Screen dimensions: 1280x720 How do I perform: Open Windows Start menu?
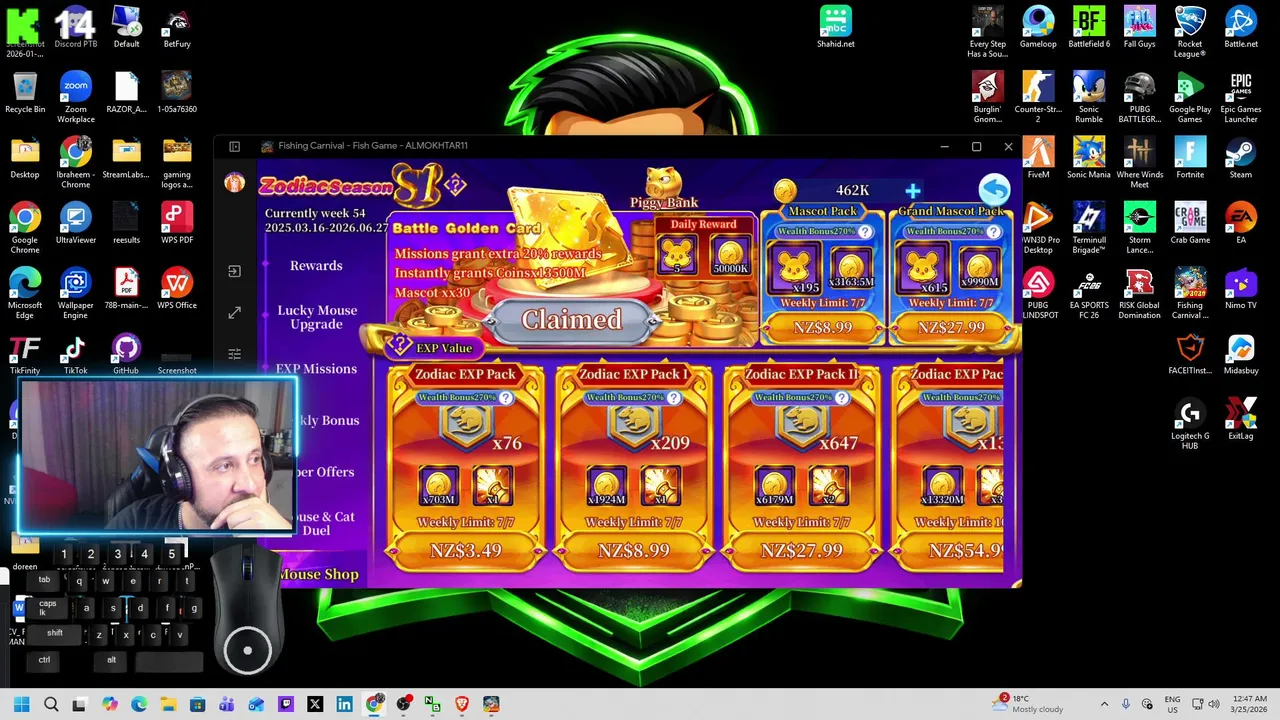(21, 704)
